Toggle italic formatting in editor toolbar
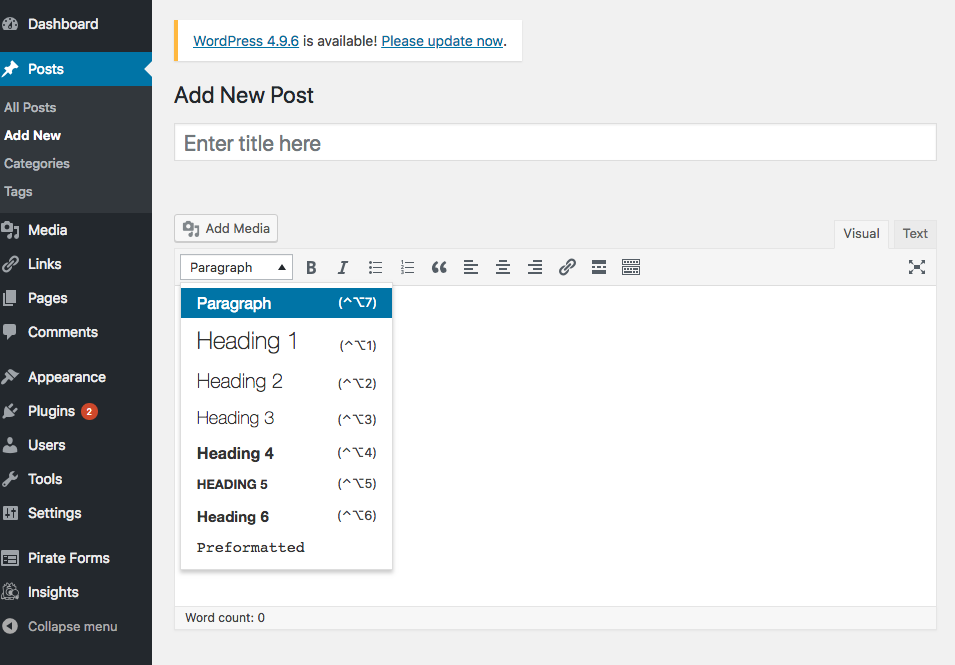This screenshot has width=955, height=665. (x=343, y=267)
